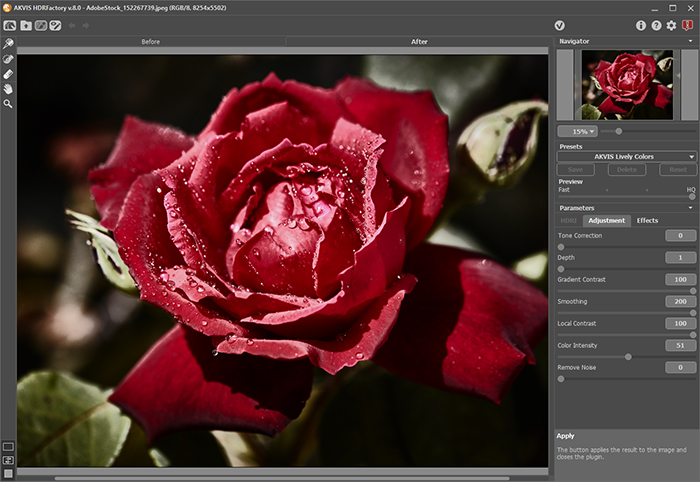This screenshot has width=700, height=482.
Task: Open Help via question mark icon
Action: pos(656,25)
